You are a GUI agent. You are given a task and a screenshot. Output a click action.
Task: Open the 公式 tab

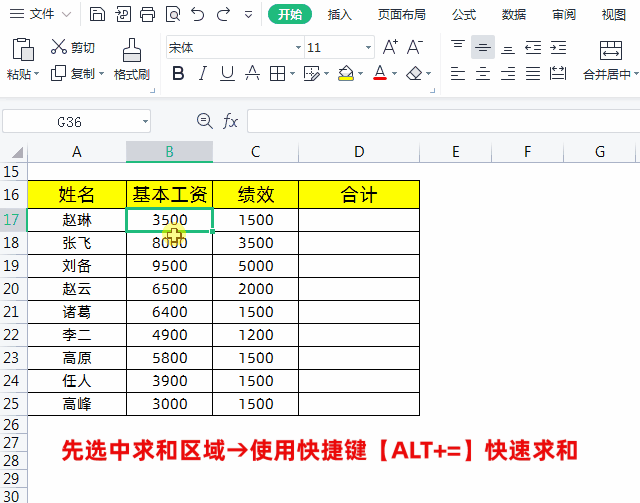464,15
